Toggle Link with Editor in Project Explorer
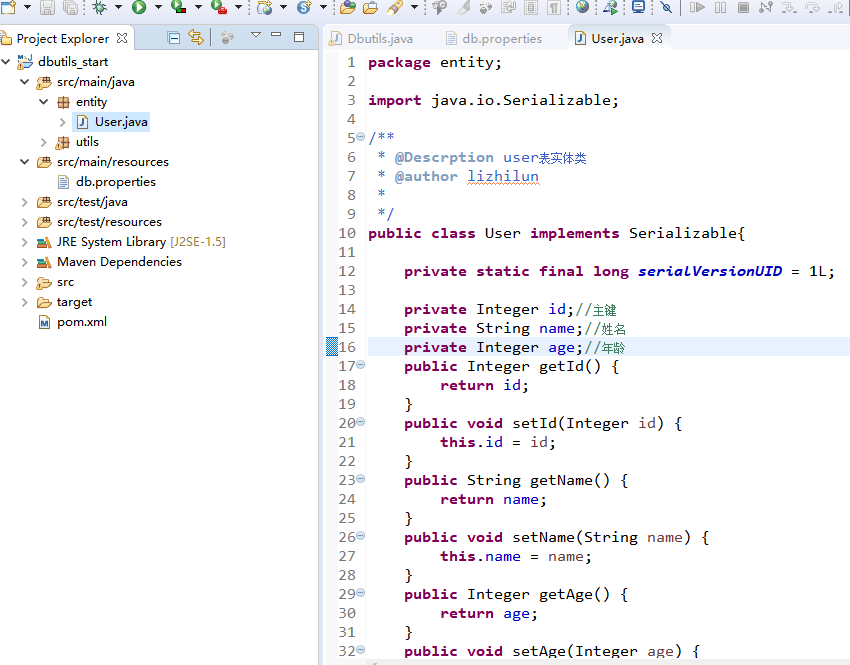 [196, 38]
